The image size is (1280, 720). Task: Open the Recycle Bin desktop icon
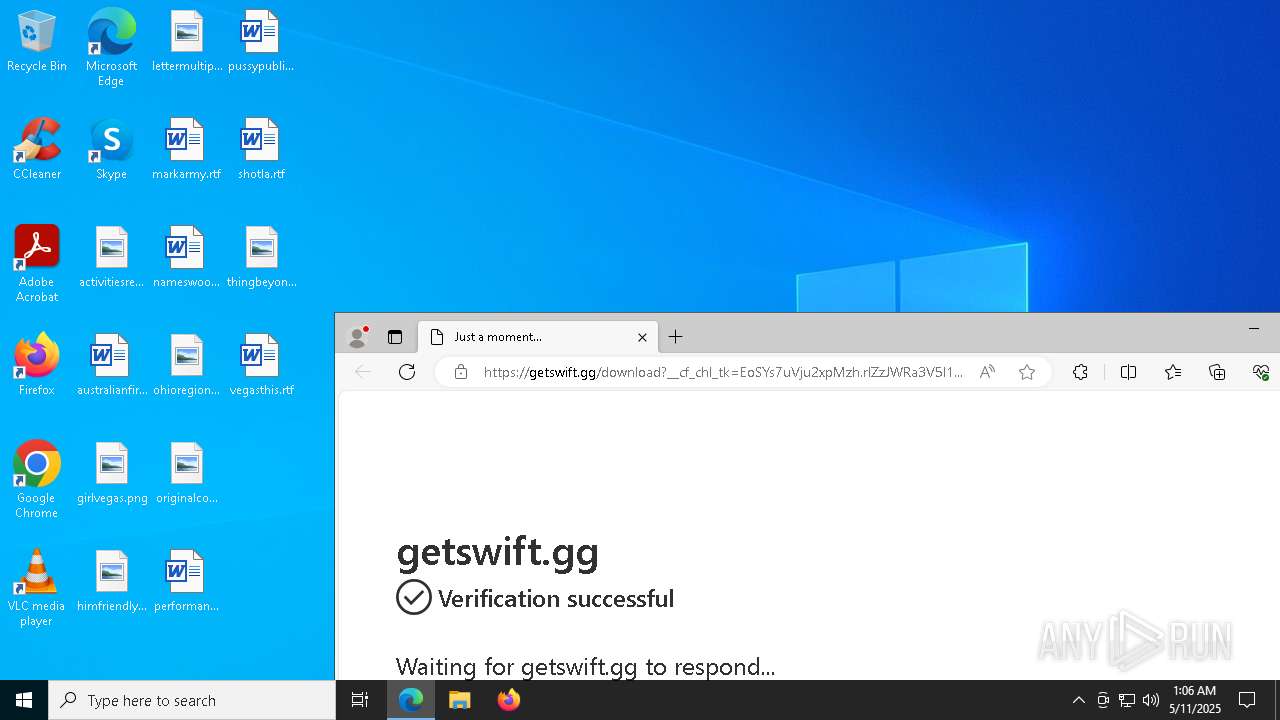pos(37,42)
